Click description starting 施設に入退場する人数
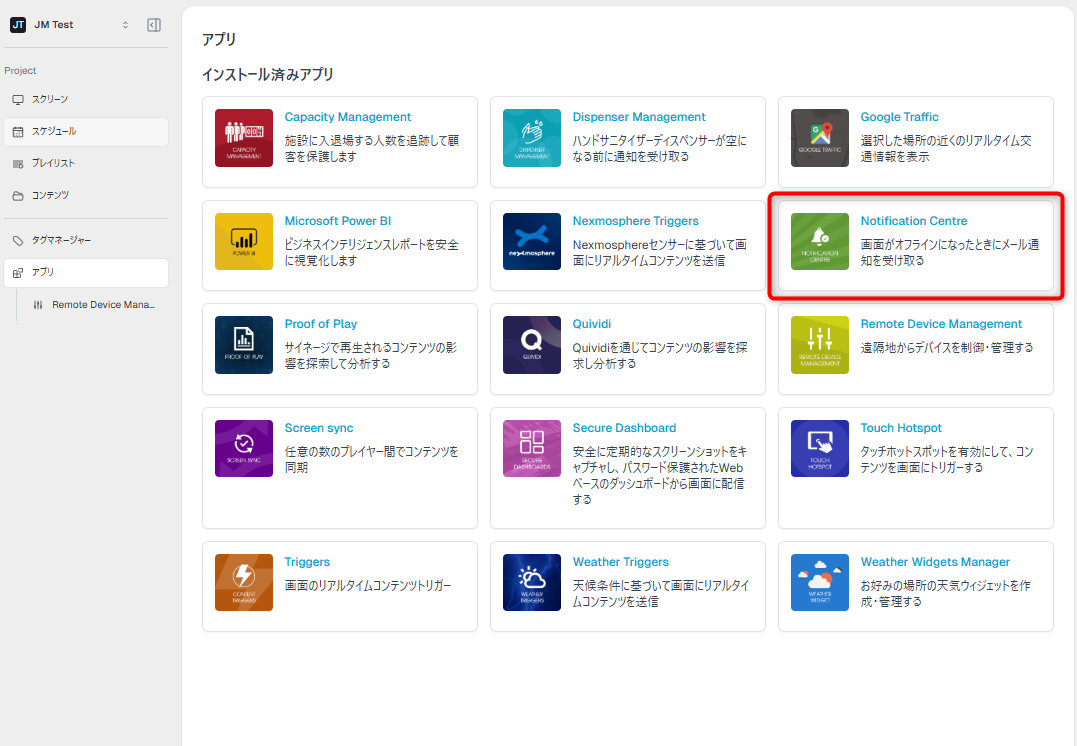 point(372,148)
